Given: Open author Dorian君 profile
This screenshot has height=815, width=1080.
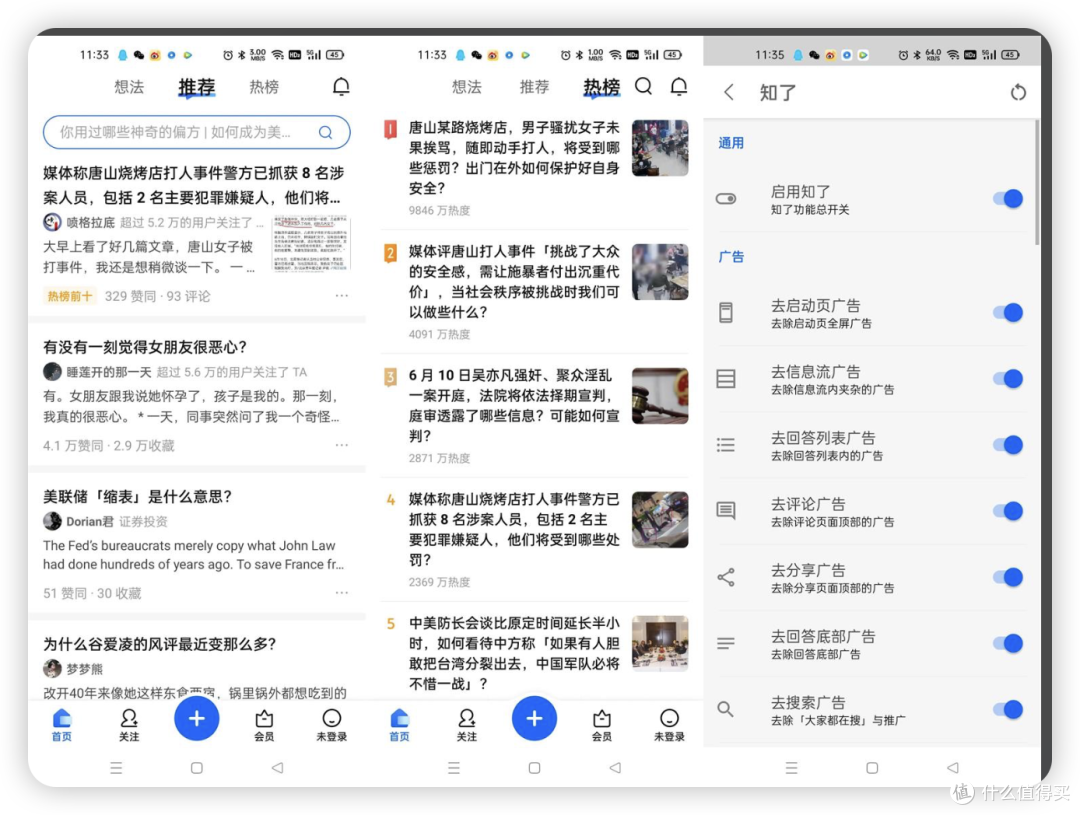Looking at the screenshot, I should (78, 521).
